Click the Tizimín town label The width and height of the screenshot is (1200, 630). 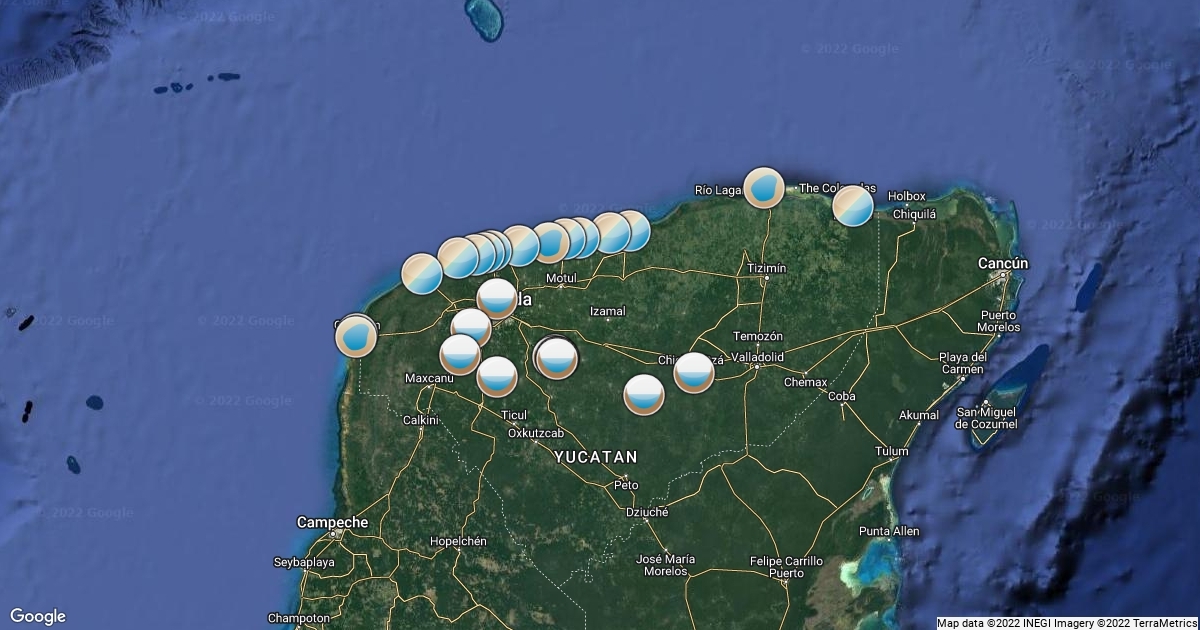(766, 268)
